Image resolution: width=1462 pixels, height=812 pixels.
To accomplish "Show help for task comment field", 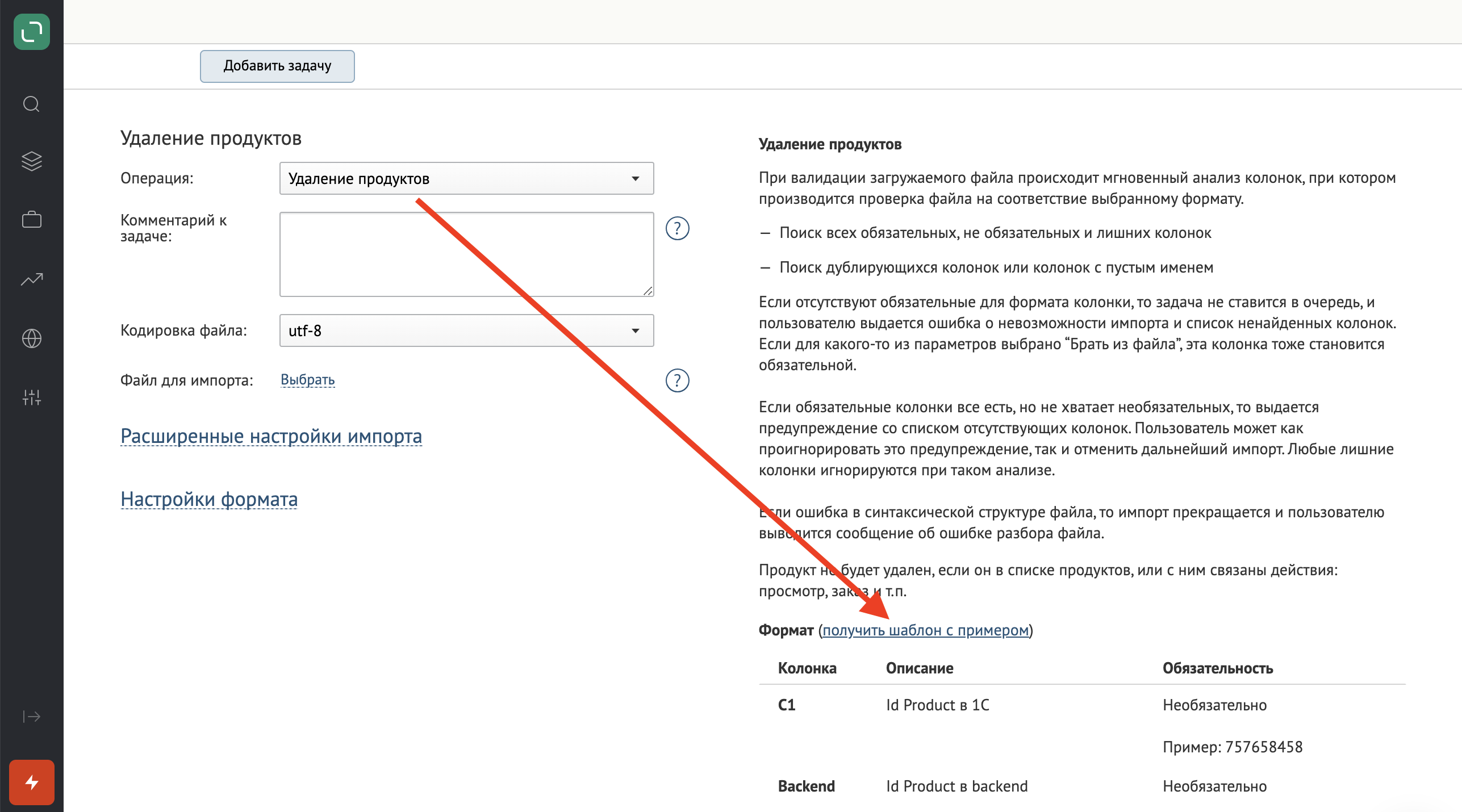I will [x=677, y=228].
